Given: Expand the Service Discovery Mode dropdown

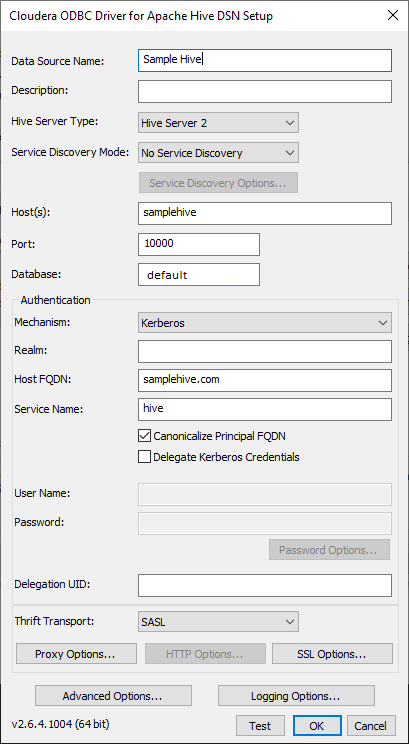Looking at the screenshot, I should [218, 153].
